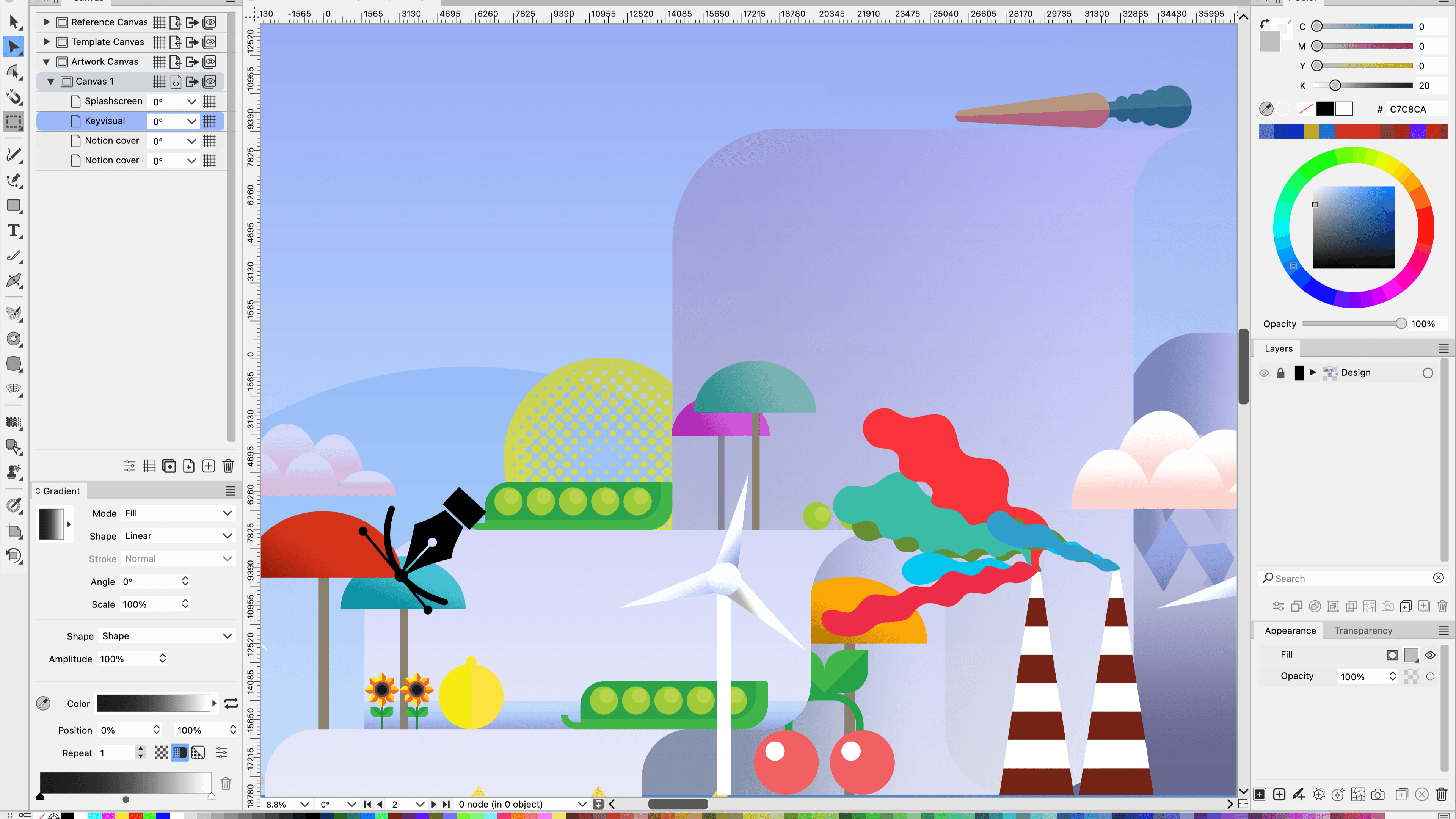The image size is (1456, 819).
Task: Click the K slider handle
Action: [x=1335, y=85]
